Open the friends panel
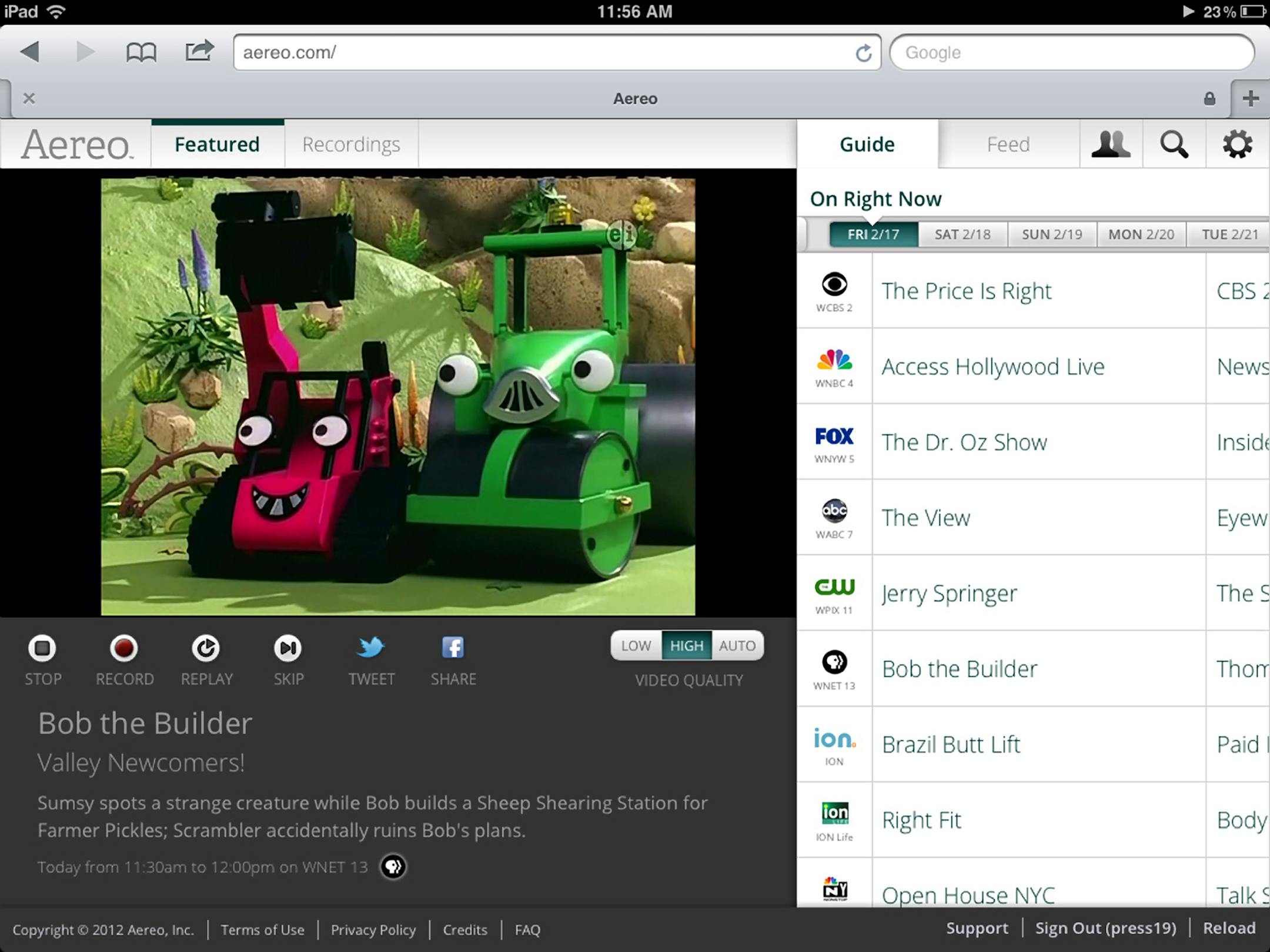Image resolution: width=1270 pixels, height=952 pixels. tap(1111, 144)
